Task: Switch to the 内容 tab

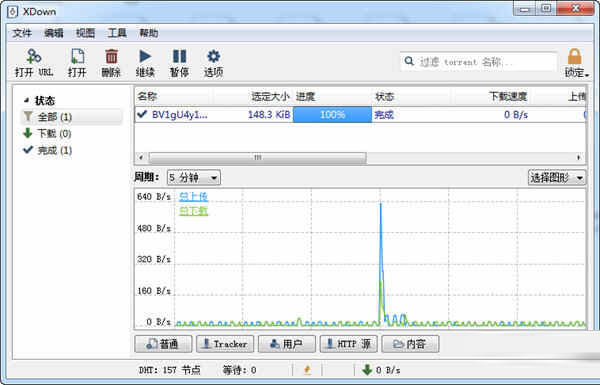Action: pyautogui.click(x=410, y=344)
